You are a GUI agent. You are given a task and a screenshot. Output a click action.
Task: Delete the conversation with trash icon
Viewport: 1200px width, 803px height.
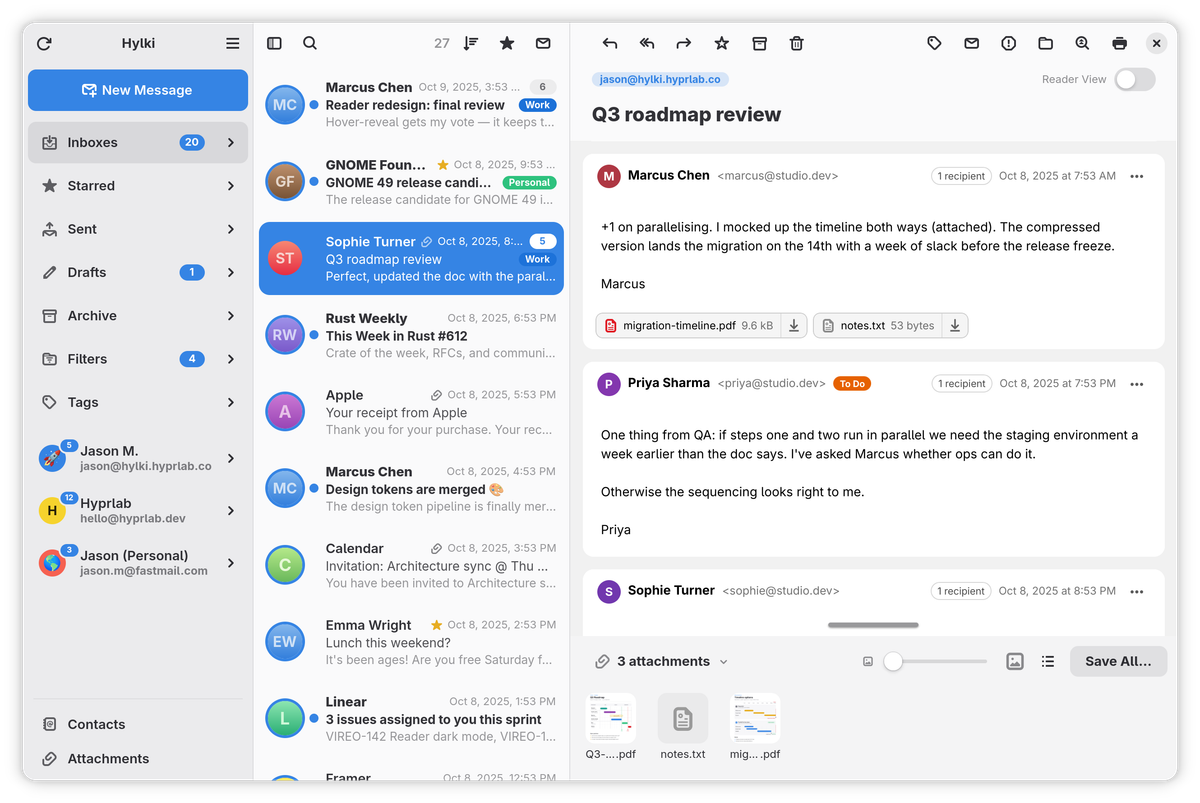point(796,43)
